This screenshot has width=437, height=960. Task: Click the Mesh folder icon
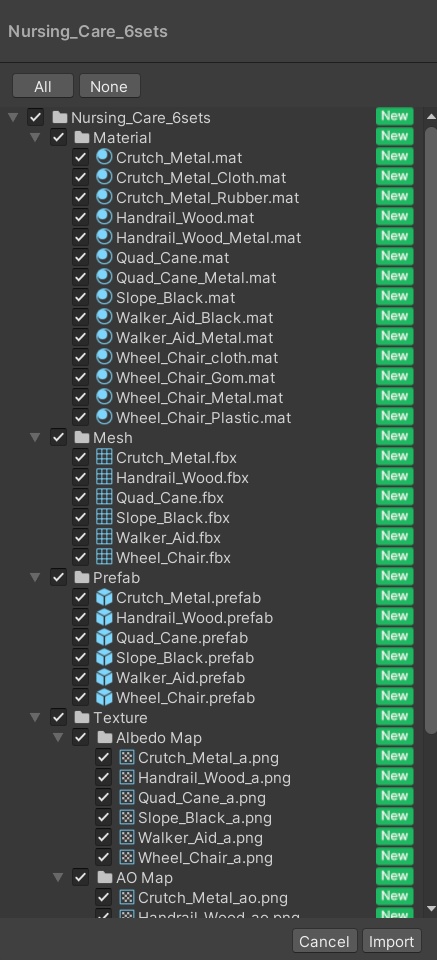[82, 437]
